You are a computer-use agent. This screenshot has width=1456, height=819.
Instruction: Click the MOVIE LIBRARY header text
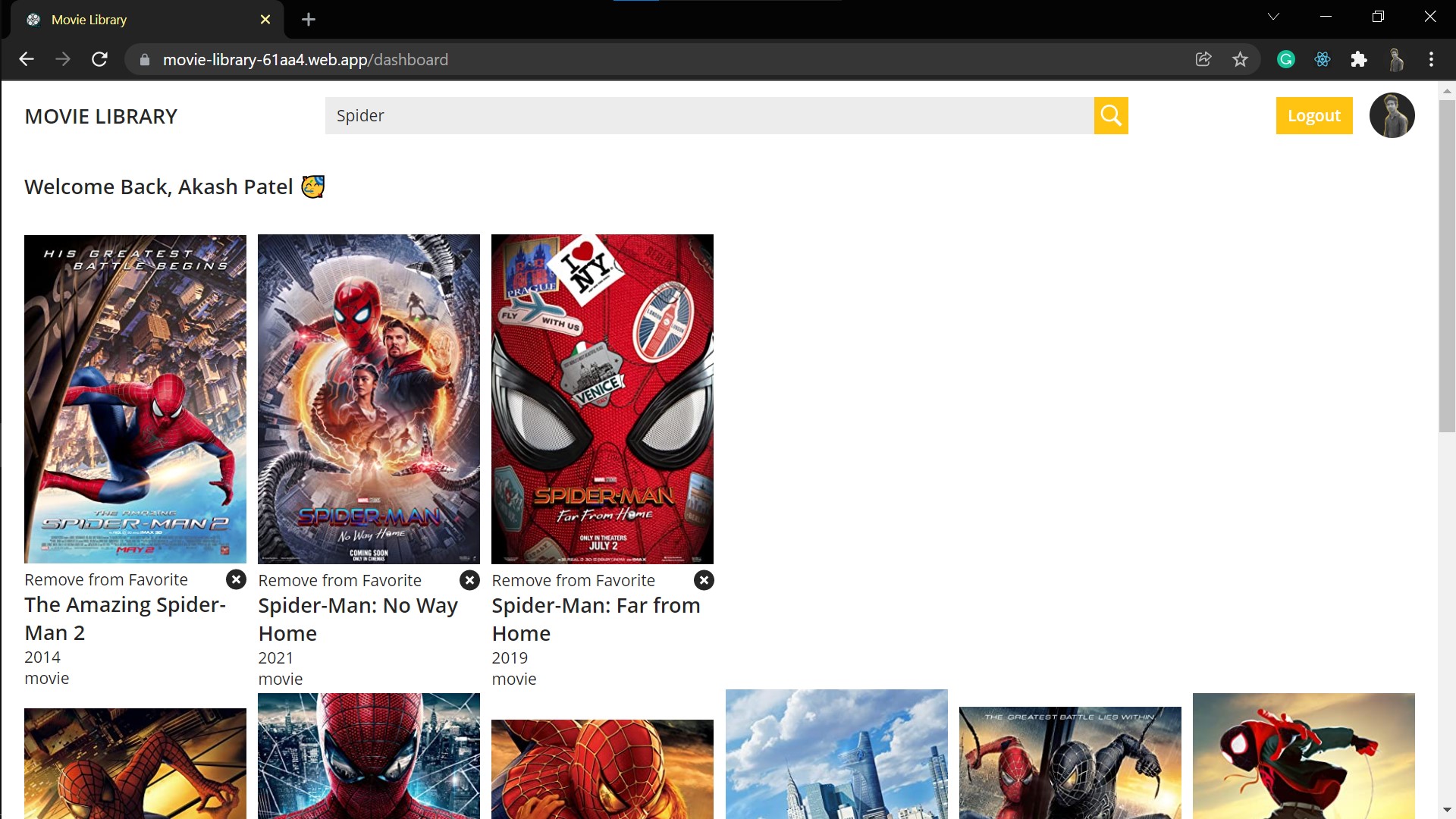tap(100, 116)
